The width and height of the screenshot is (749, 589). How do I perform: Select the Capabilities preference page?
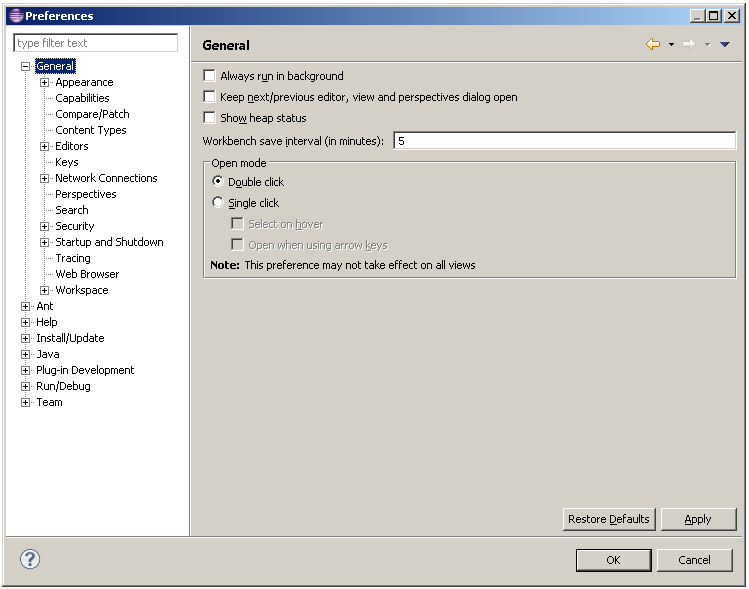pos(82,98)
